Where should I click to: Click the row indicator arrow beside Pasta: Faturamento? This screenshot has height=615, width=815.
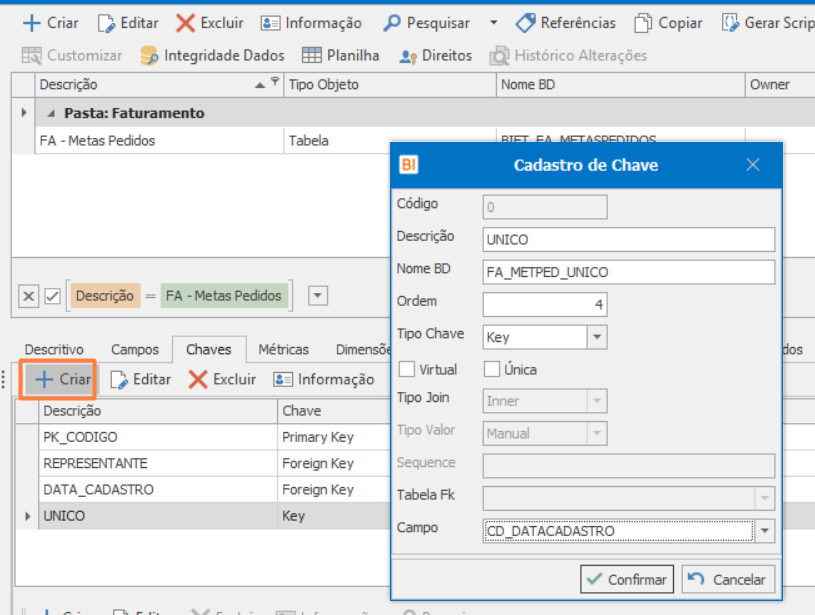tap(23, 112)
